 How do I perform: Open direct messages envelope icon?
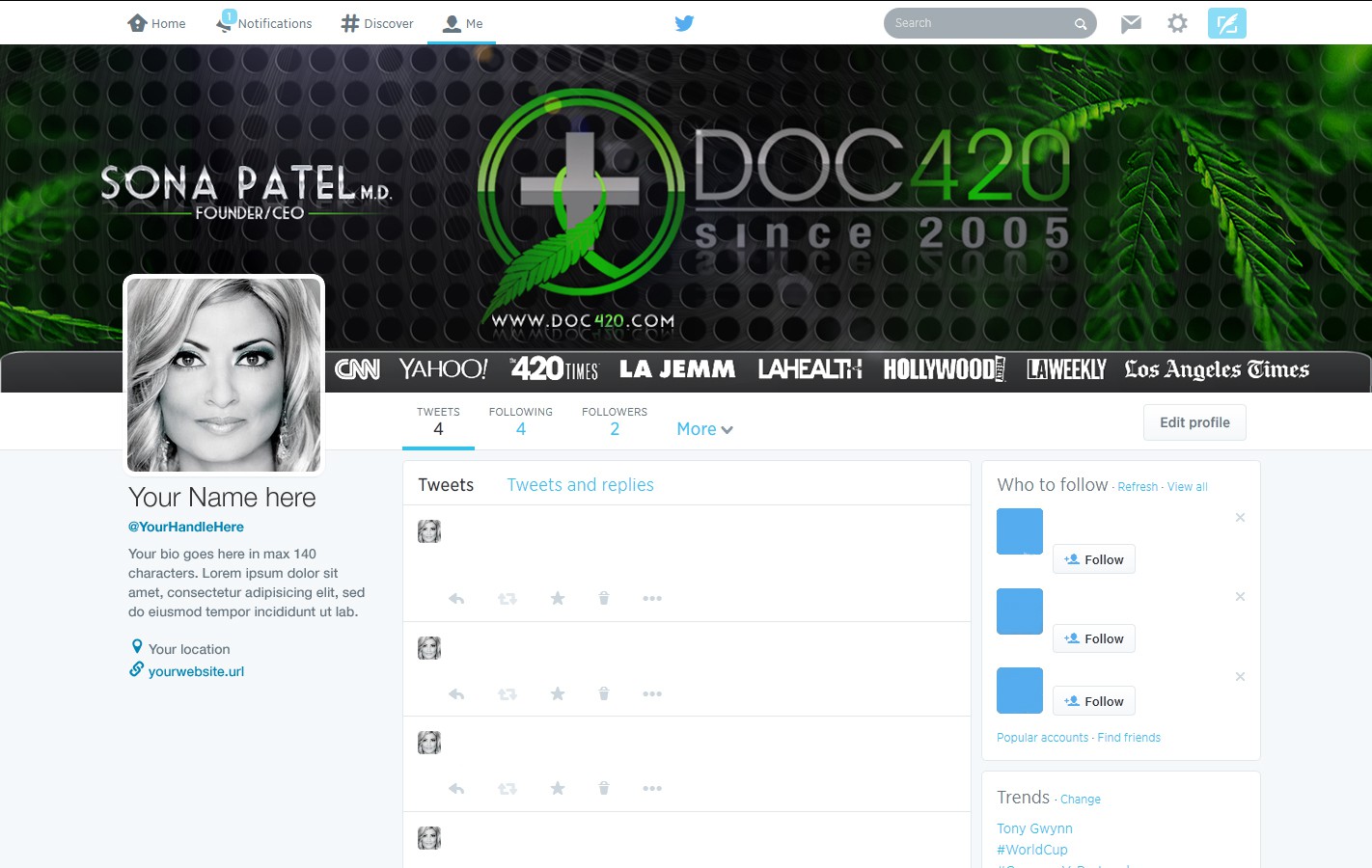coord(1131,23)
